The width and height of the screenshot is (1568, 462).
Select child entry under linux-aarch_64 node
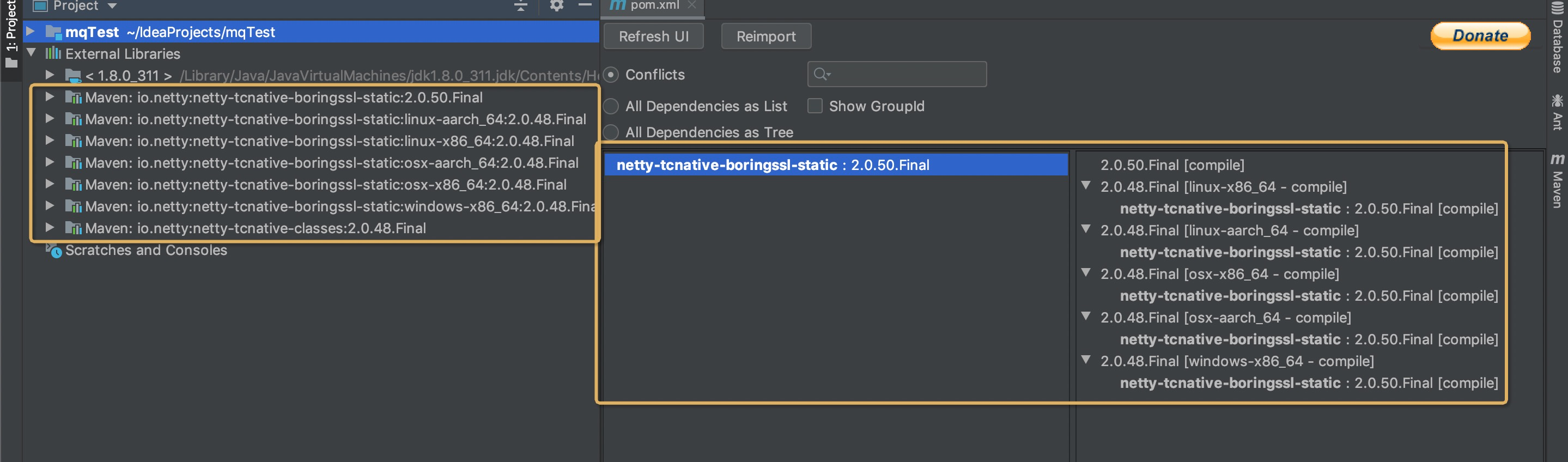click(1309, 252)
